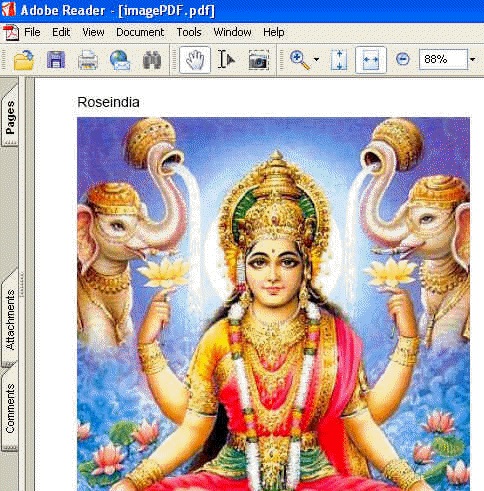Open the Tools menu
Image resolution: width=484 pixels, height=491 pixels.
[x=189, y=32]
